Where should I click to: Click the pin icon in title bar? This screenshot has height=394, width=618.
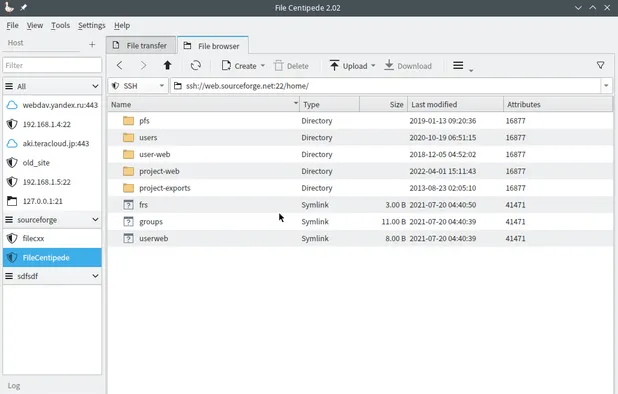[24, 7]
